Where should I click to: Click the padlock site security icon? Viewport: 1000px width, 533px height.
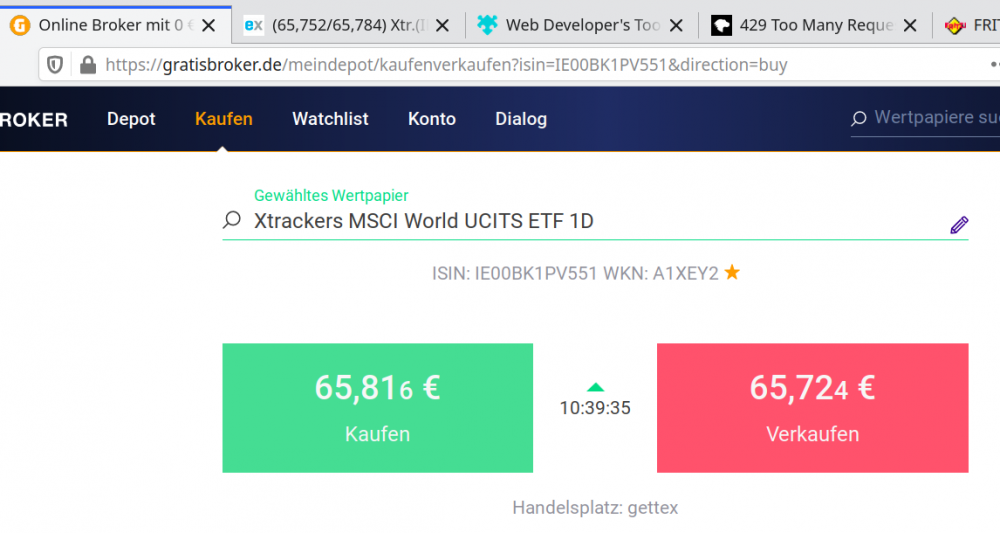pyautogui.click(x=88, y=64)
